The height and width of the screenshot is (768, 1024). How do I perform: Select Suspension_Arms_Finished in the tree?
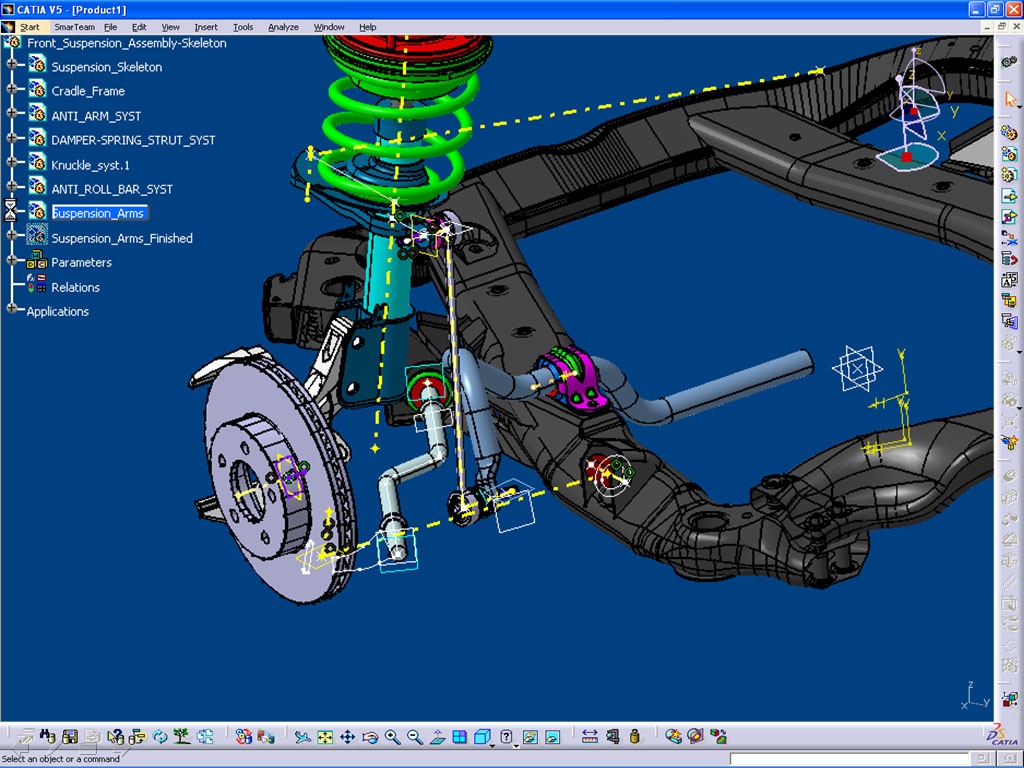(122, 238)
